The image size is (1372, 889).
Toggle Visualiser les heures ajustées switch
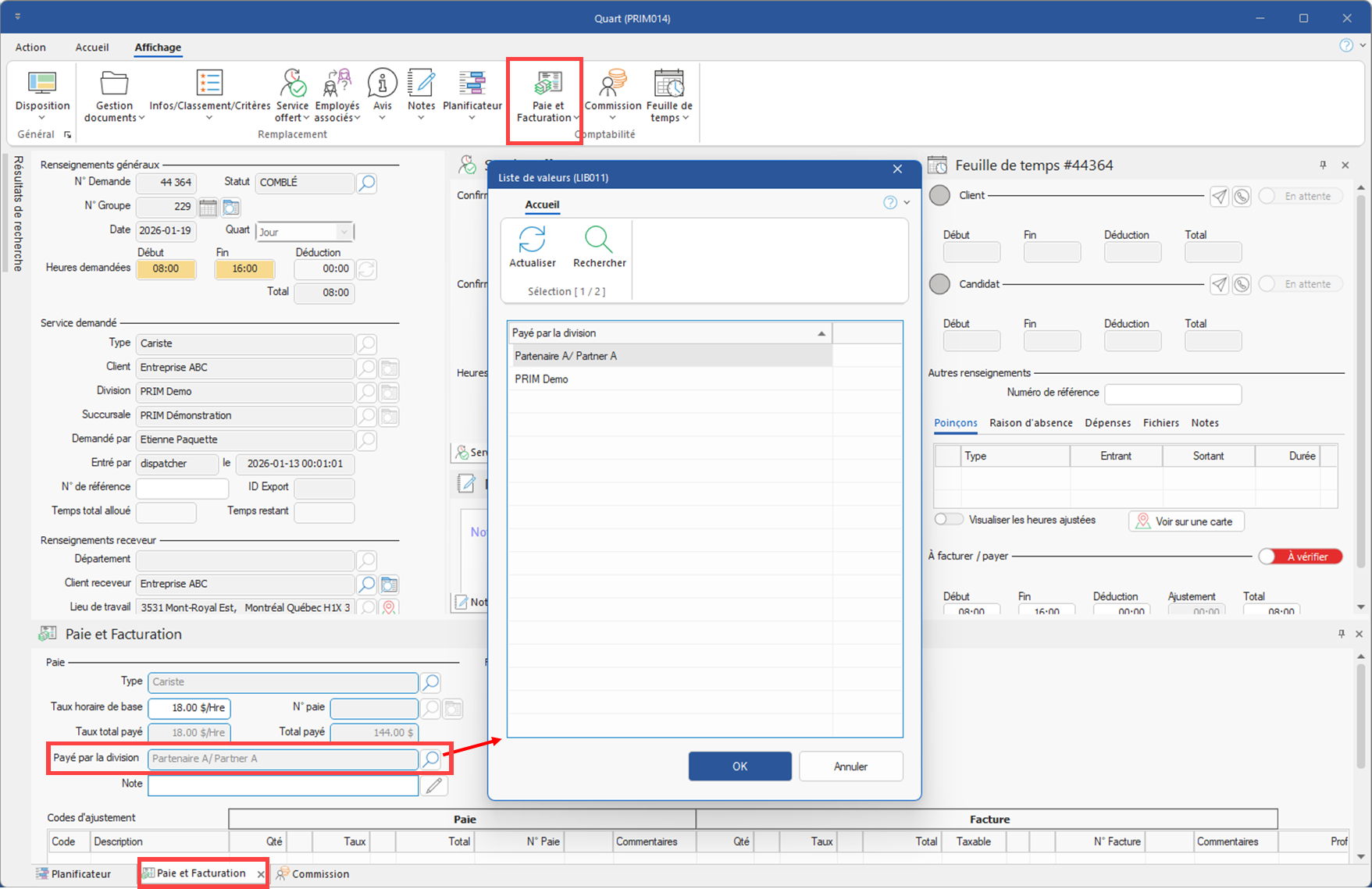[949, 520]
